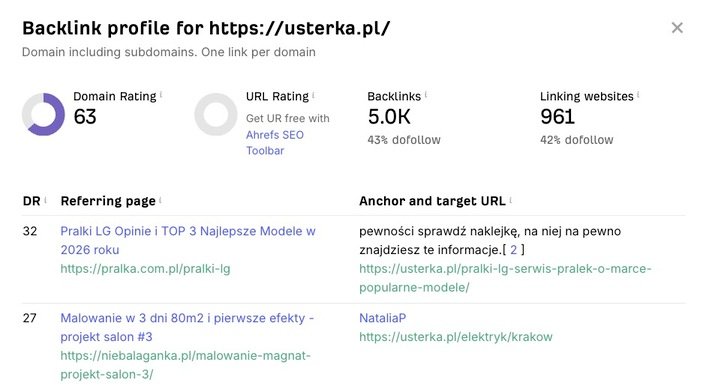
Task: Click the URL Rating info icon
Action: point(313,95)
